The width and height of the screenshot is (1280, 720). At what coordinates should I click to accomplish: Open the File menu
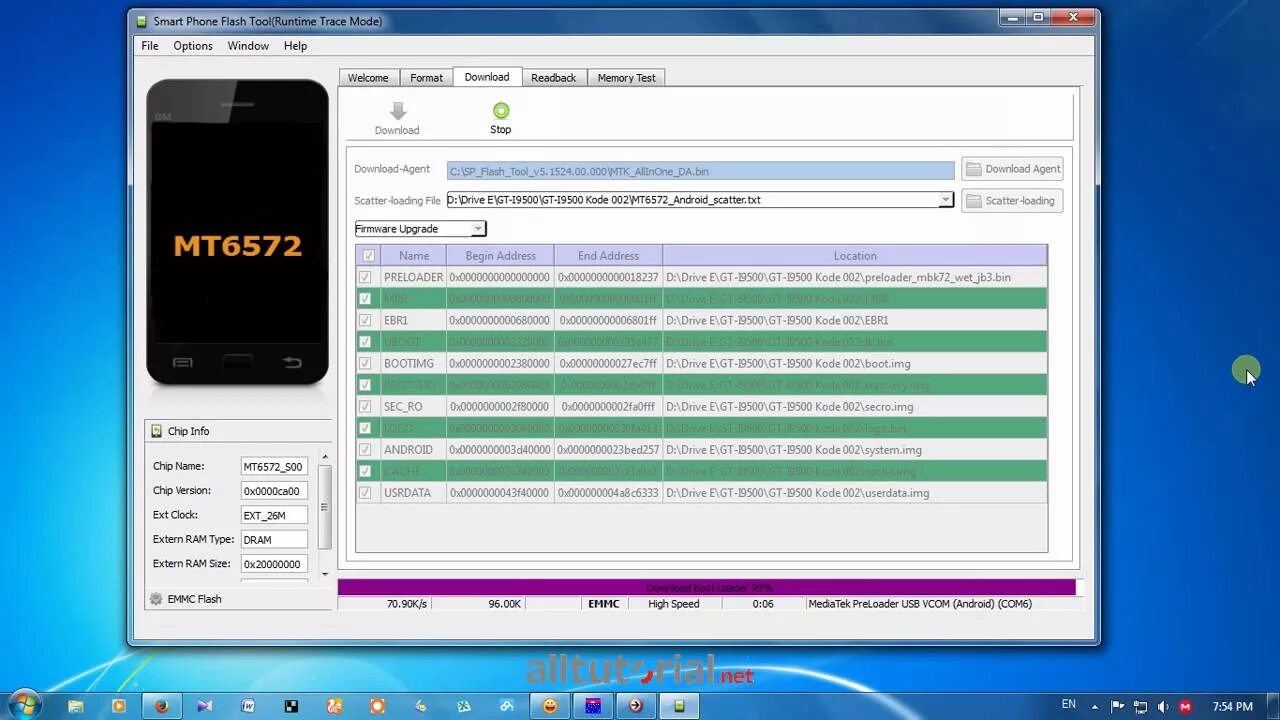[150, 46]
